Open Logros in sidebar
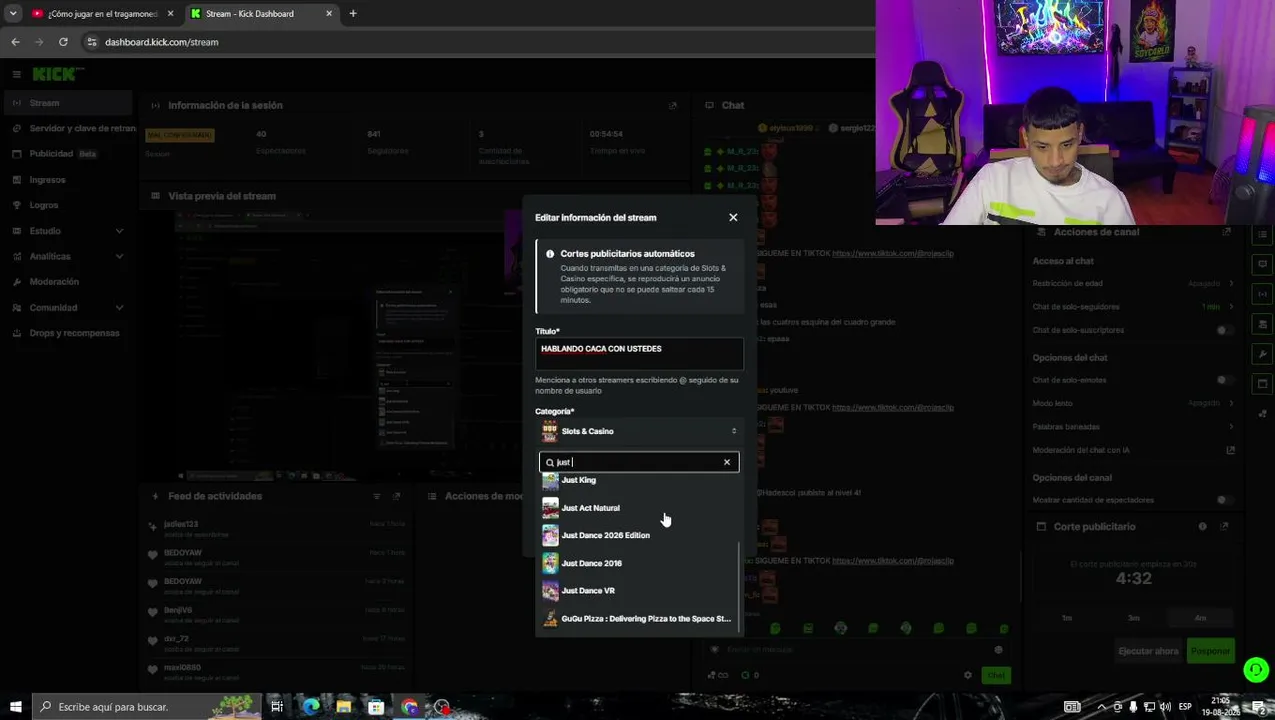 pyautogui.click(x=70, y=205)
